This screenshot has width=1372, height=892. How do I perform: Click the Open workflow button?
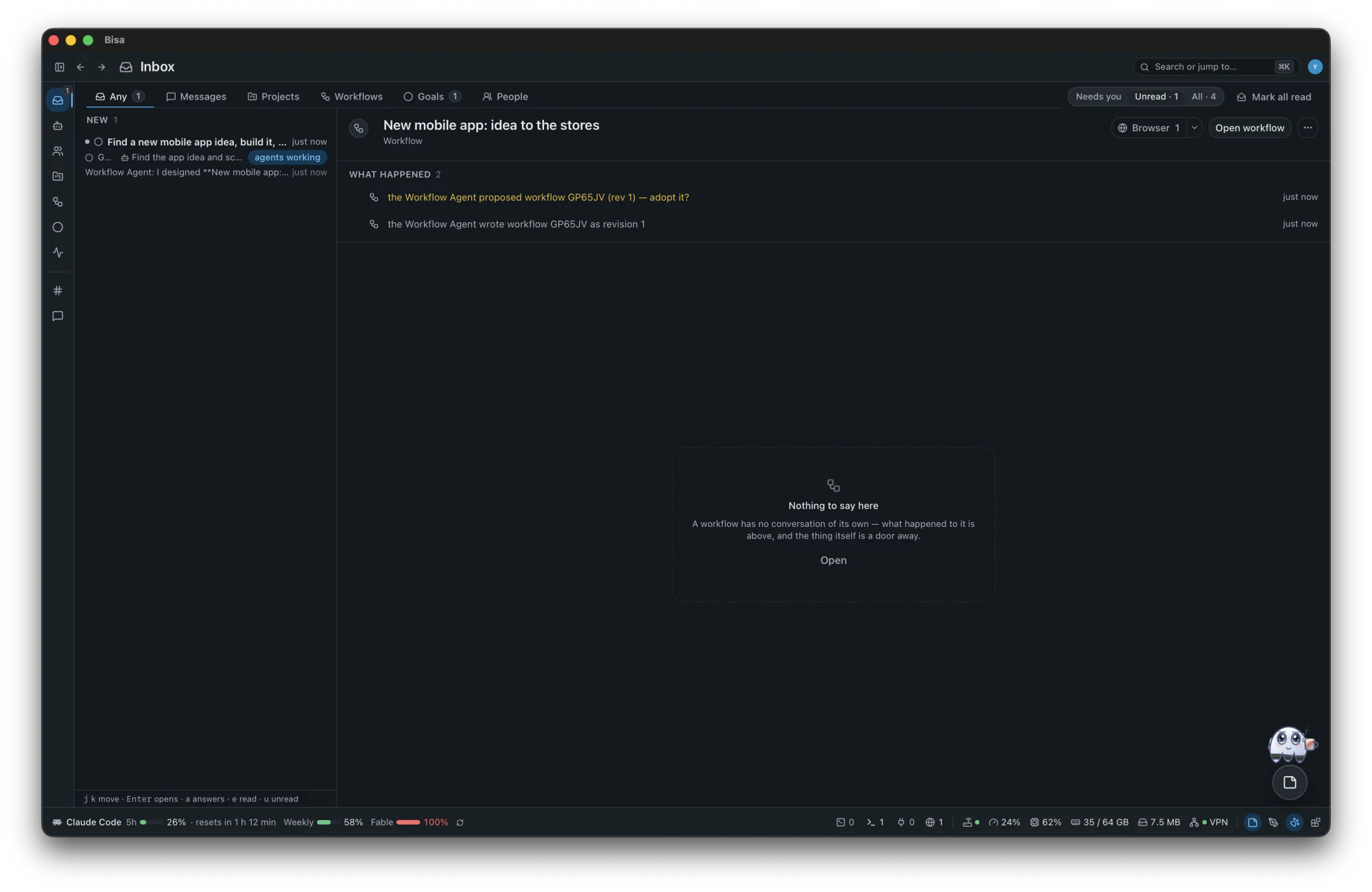1249,128
